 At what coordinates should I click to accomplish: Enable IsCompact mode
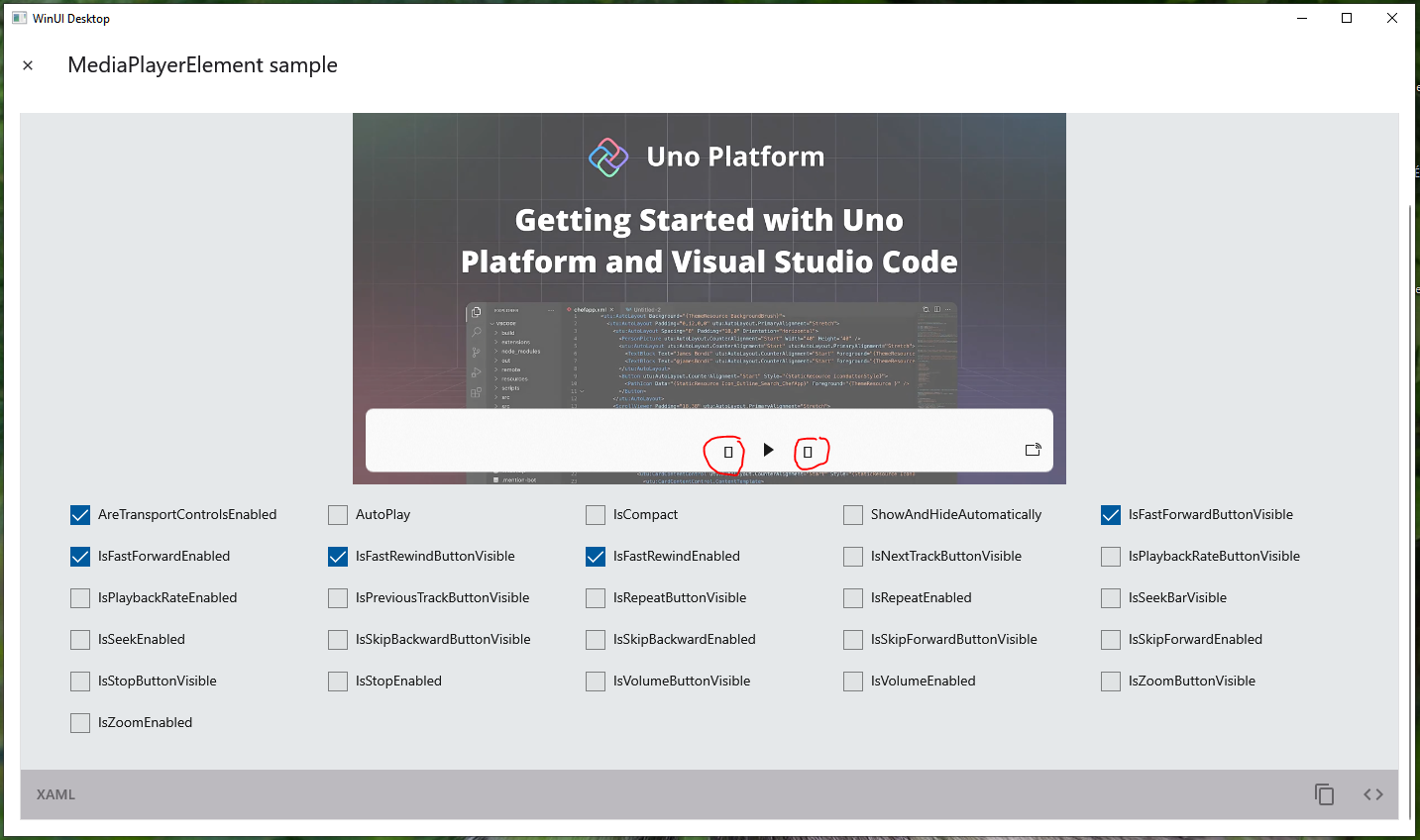pyautogui.click(x=595, y=515)
